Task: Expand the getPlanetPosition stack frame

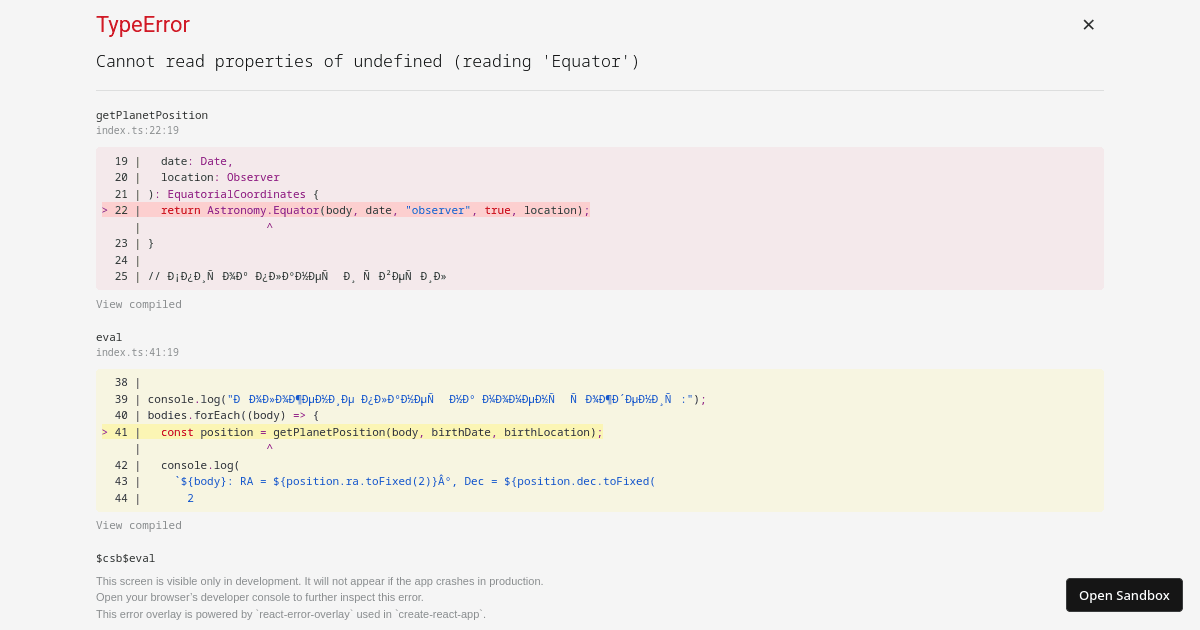Action: click(152, 114)
